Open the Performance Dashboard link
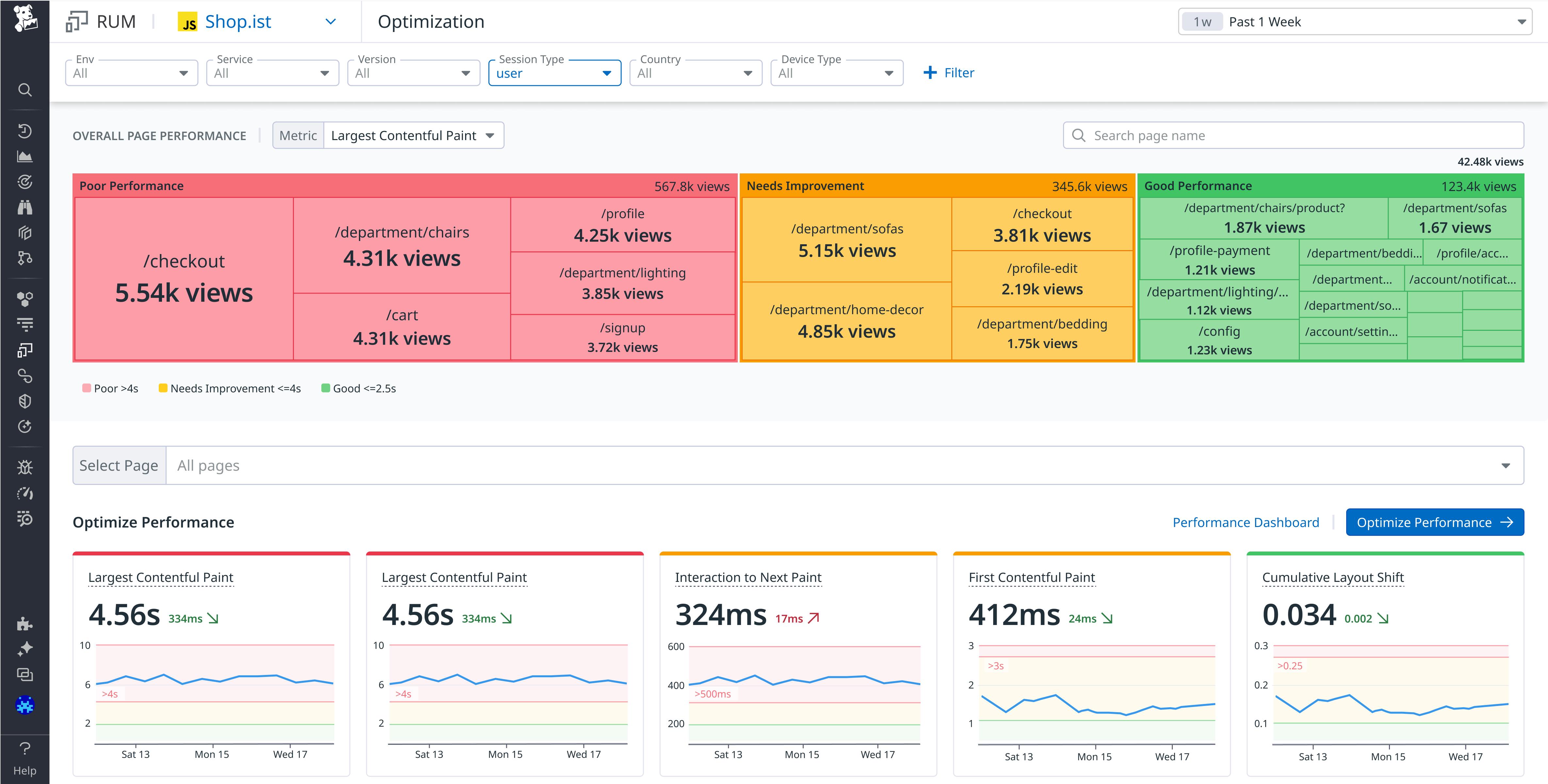This screenshot has width=1548, height=784. 1246,522
